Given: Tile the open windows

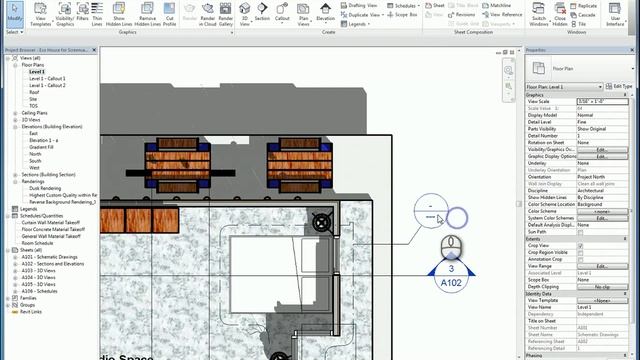Looking at the screenshot, I should coord(579,24).
